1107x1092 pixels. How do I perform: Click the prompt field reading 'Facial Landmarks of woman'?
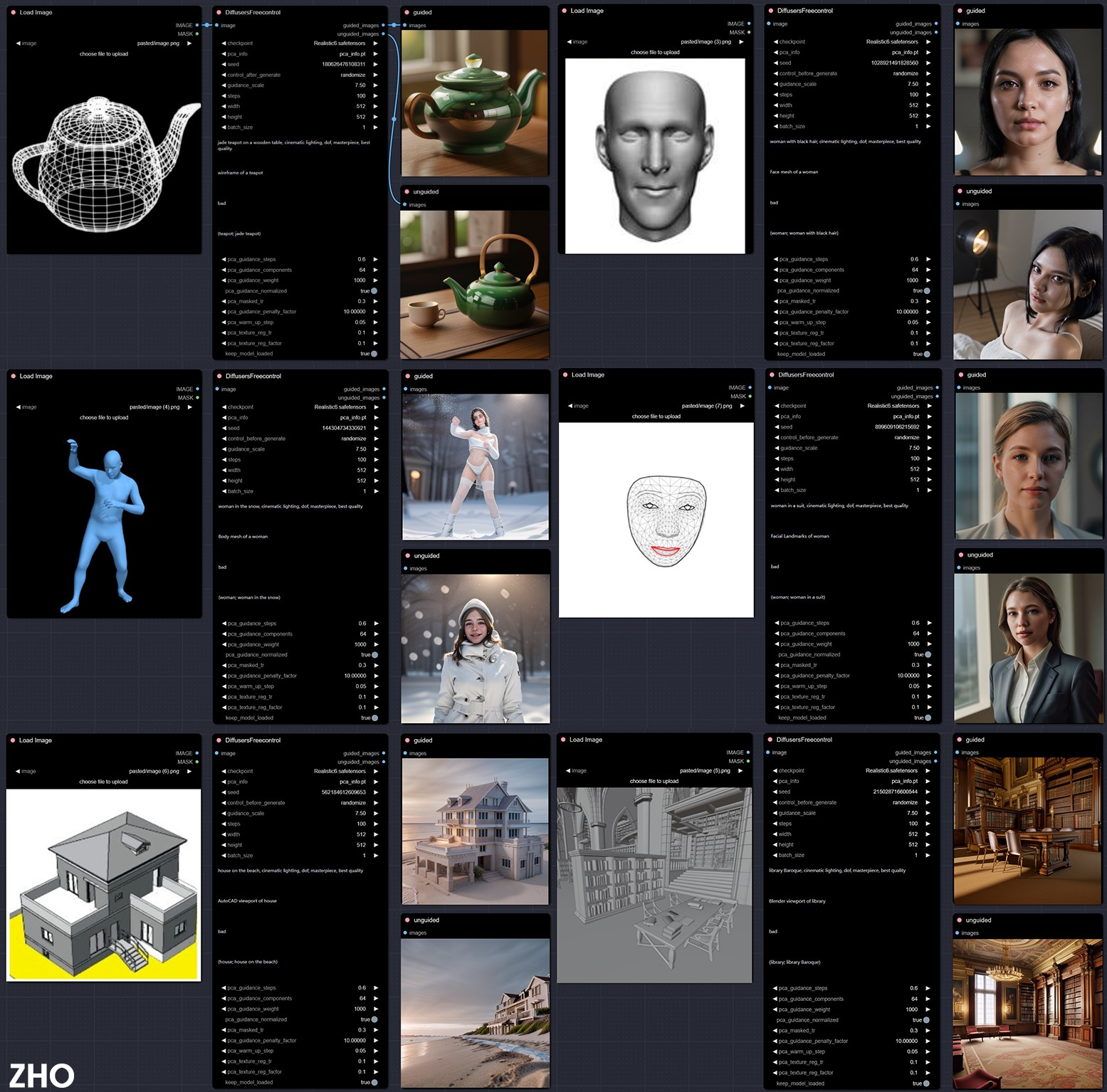(x=852, y=547)
